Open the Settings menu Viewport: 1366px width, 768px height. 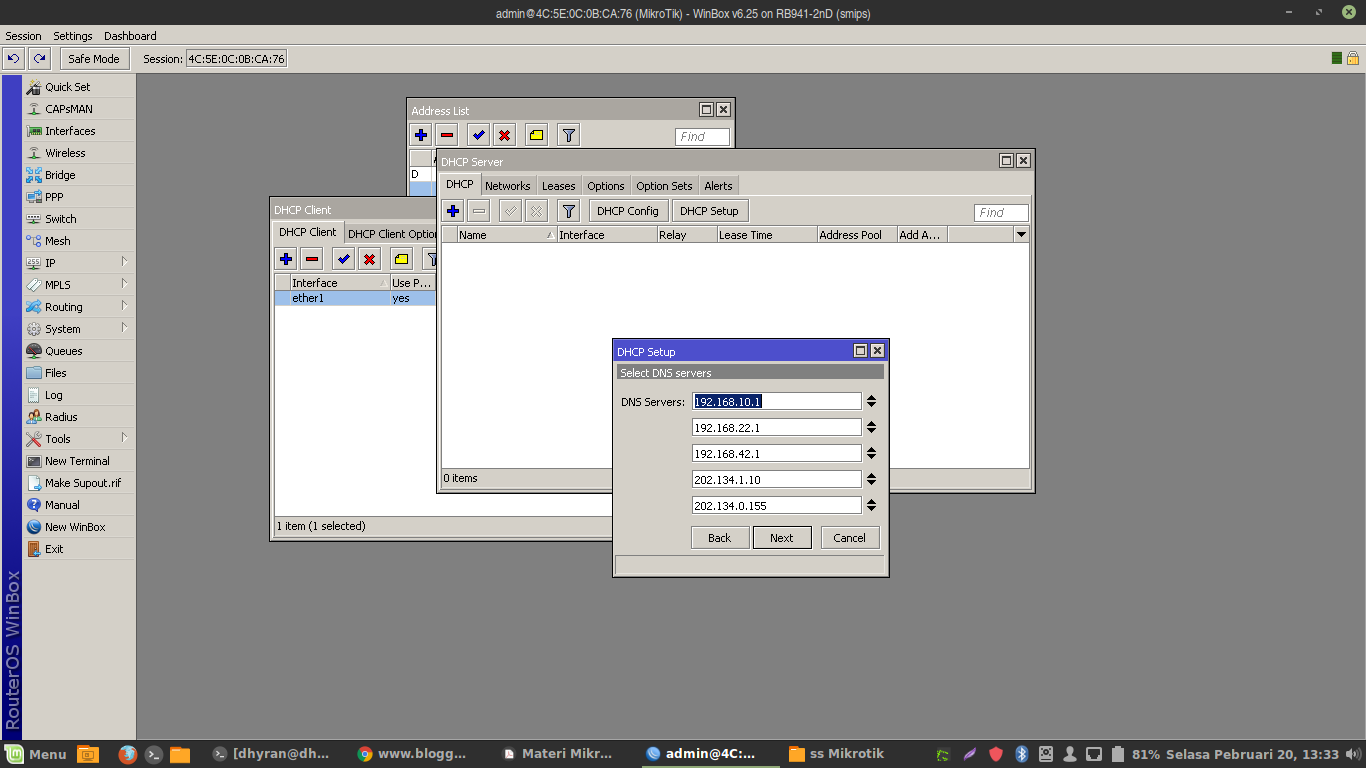pyautogui.click(x=73, y=36)
